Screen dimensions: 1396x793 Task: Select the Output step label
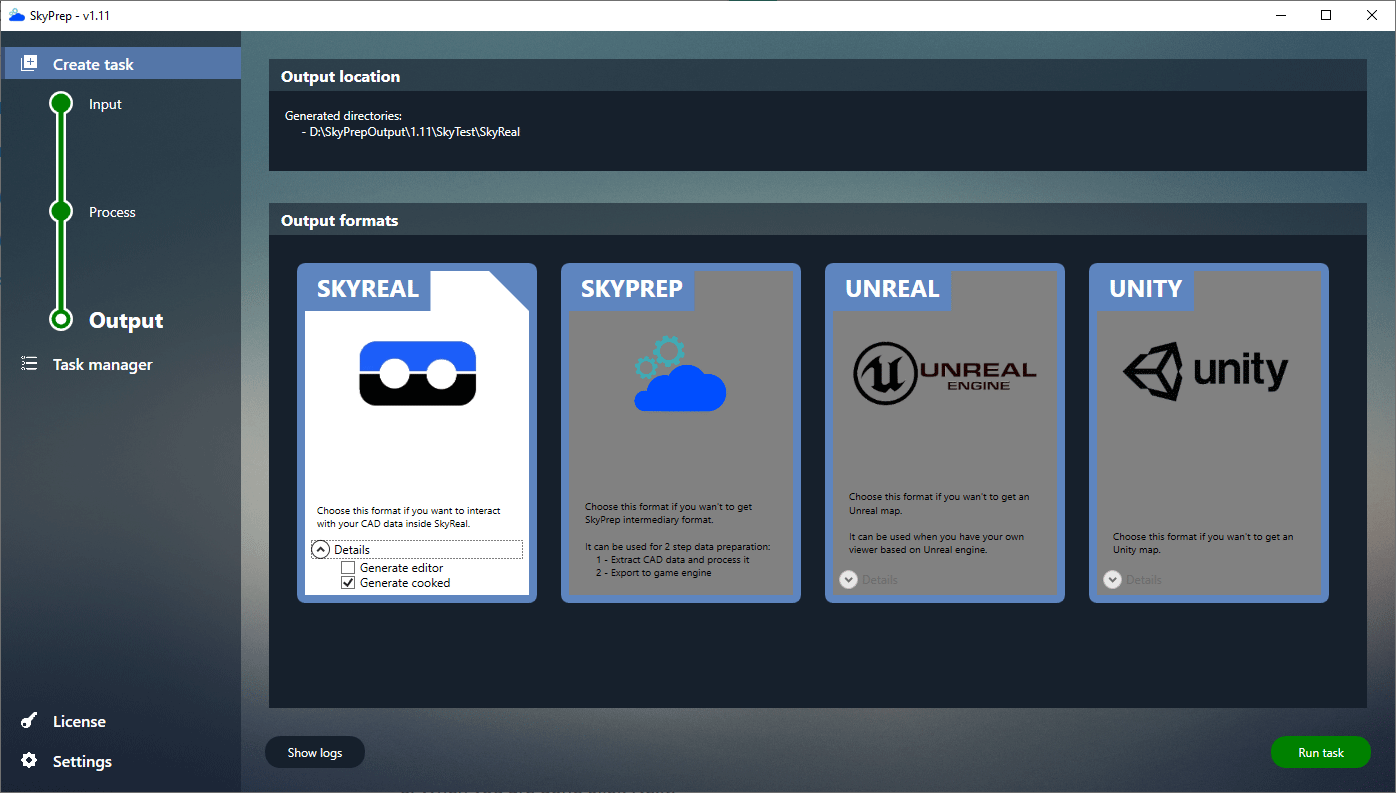126,320
